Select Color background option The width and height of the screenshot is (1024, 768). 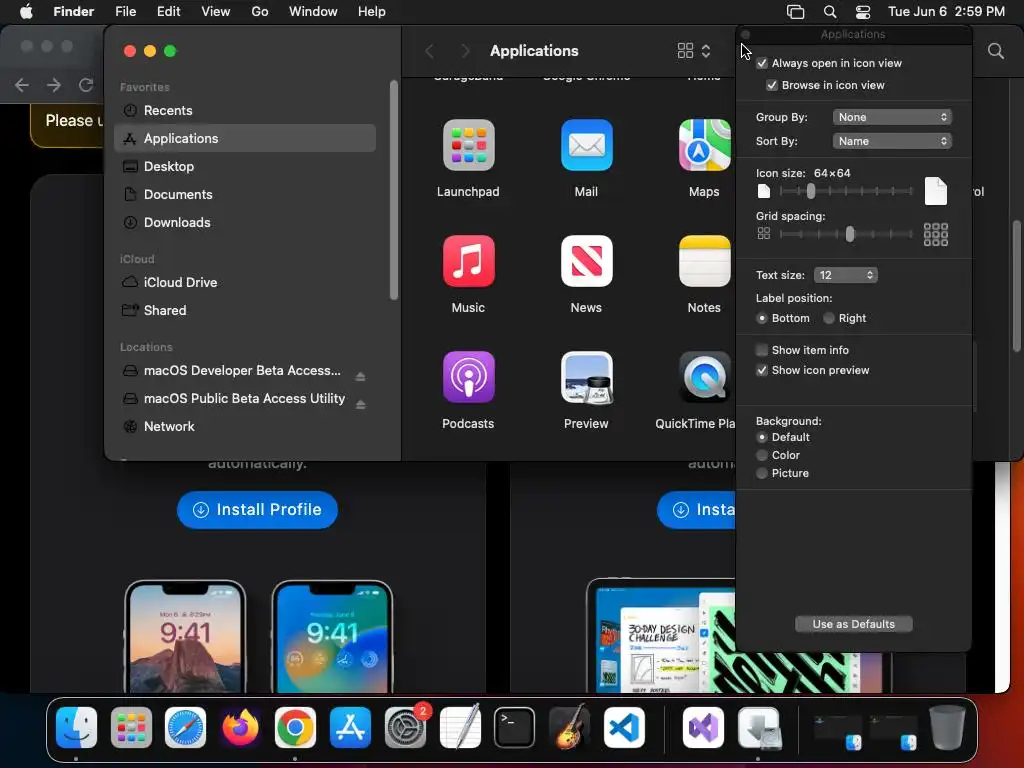[761, 455]
